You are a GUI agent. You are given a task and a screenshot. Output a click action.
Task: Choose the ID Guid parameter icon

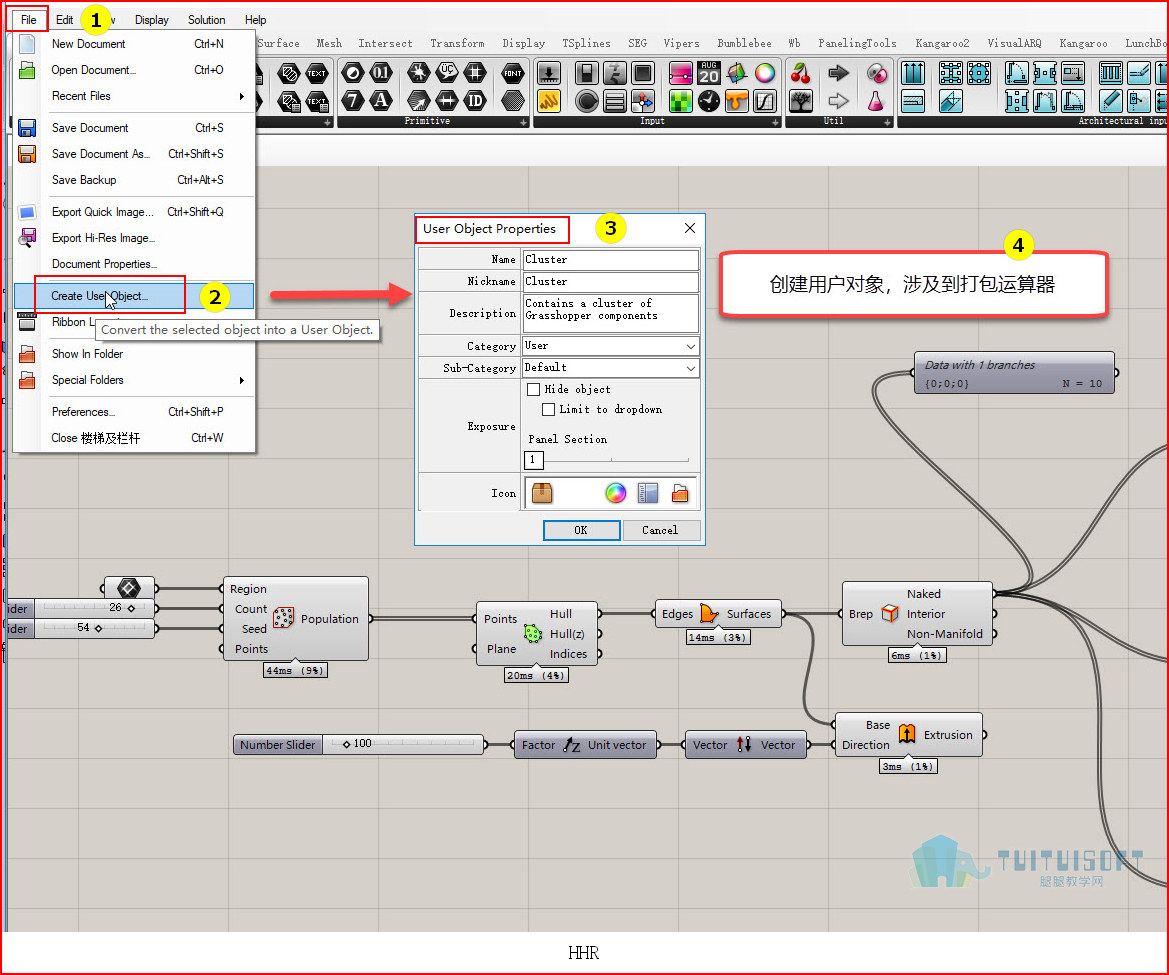coord(475,100)
